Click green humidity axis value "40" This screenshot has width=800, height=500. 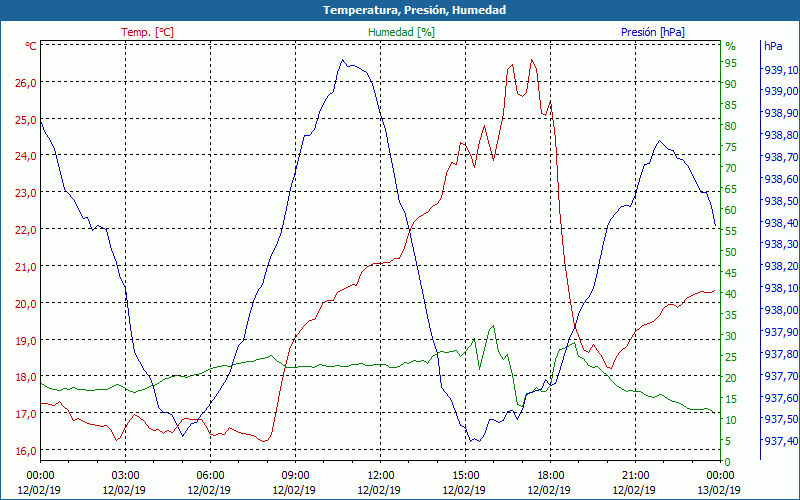731,294
